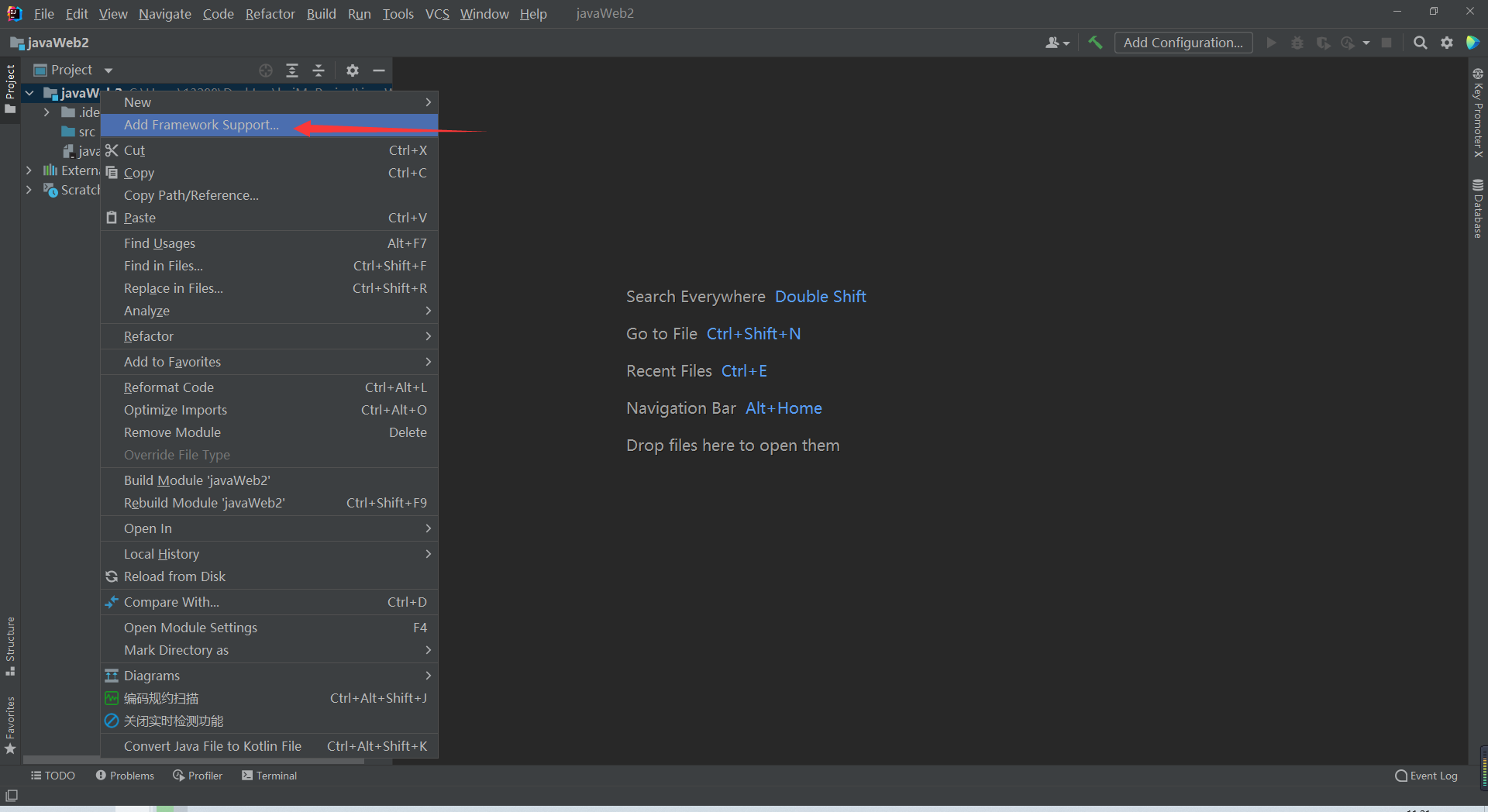Choose Optimize Imports
The width and height of the screenshot is (1488, 812).
tap(270, 410)
